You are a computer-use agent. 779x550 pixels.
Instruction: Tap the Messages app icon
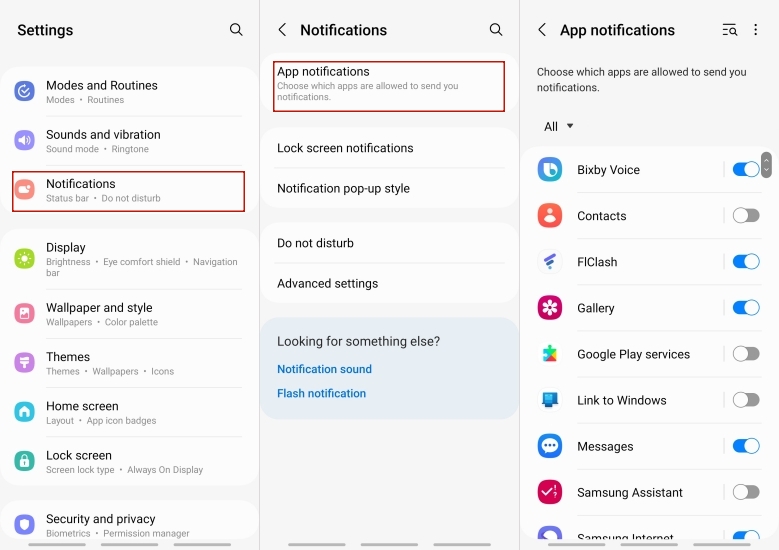click(549, 446)
